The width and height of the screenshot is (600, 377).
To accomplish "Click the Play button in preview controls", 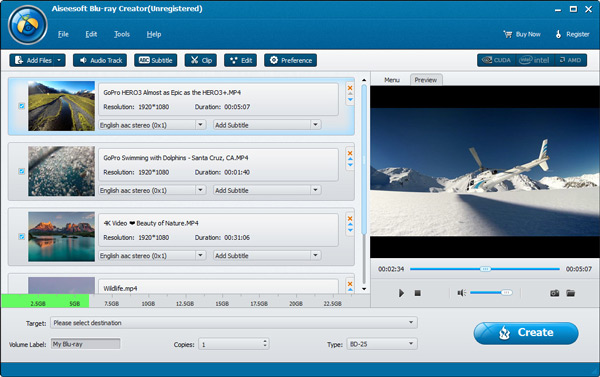I will [401, 293].
